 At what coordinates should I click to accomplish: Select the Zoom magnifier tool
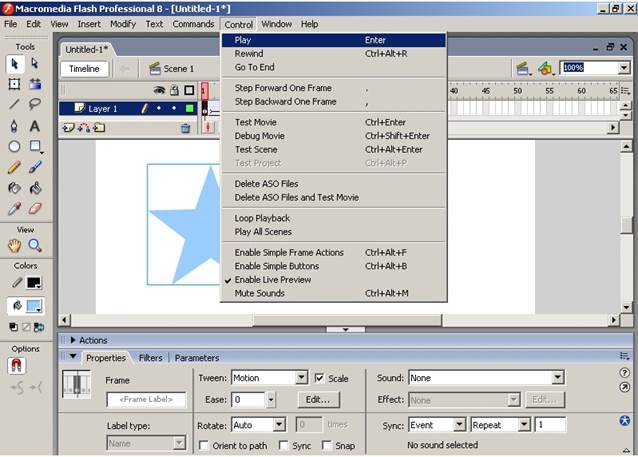35,245
